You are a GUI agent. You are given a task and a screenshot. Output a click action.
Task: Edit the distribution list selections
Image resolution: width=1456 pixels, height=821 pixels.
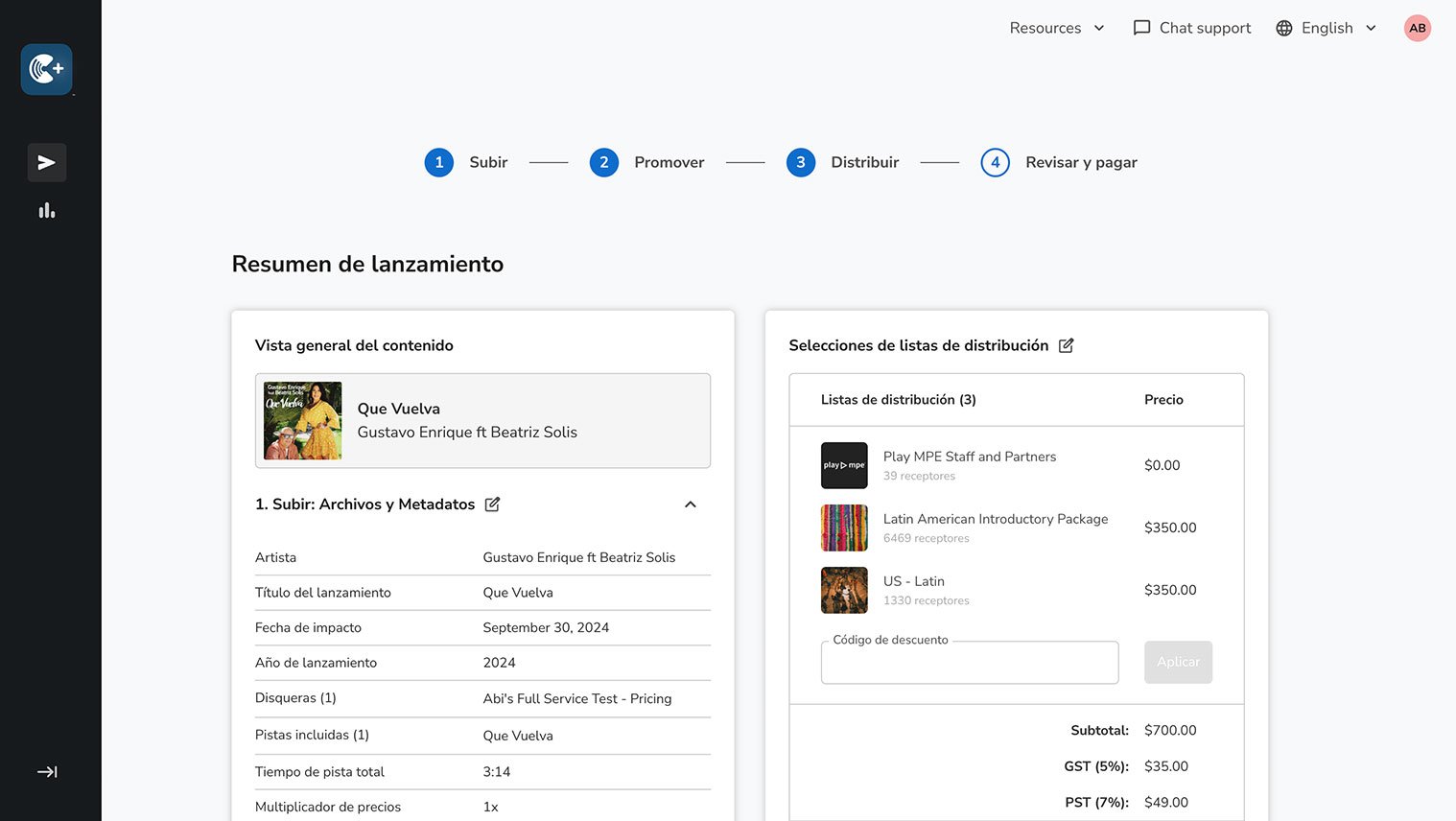click(x=1066, y=345)
